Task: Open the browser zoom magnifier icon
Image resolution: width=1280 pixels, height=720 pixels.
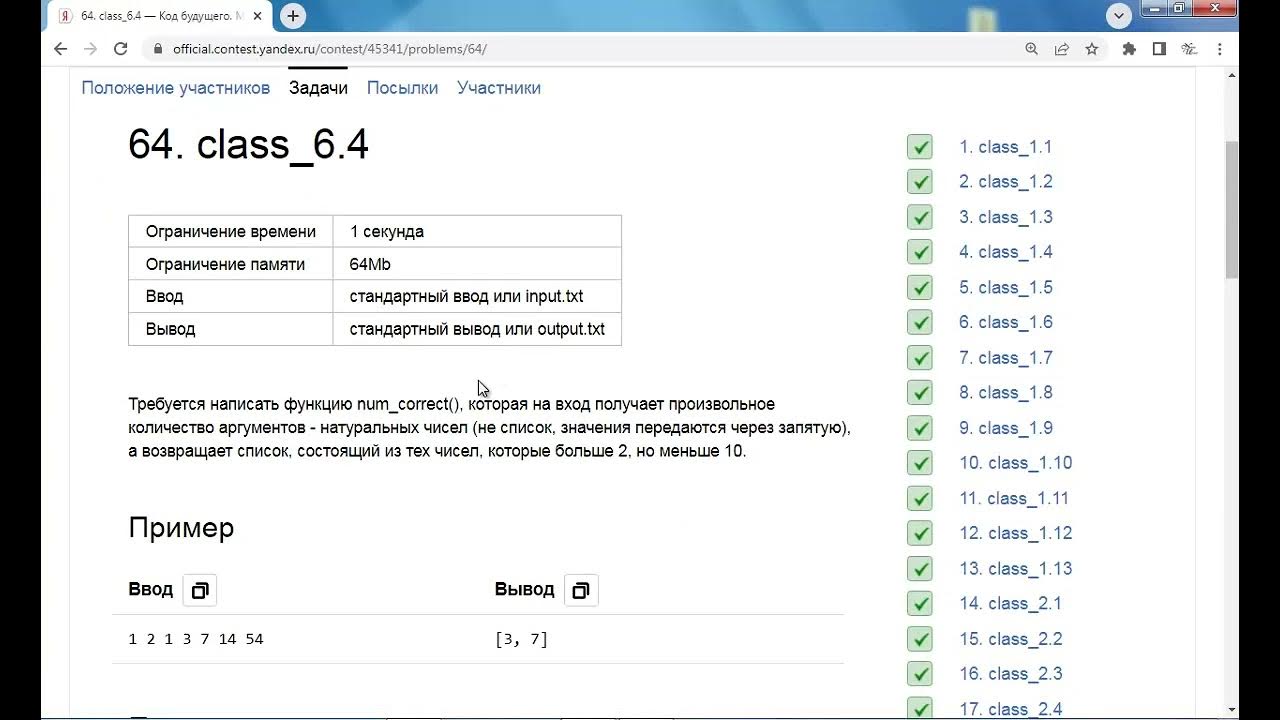Action: 1032,48
